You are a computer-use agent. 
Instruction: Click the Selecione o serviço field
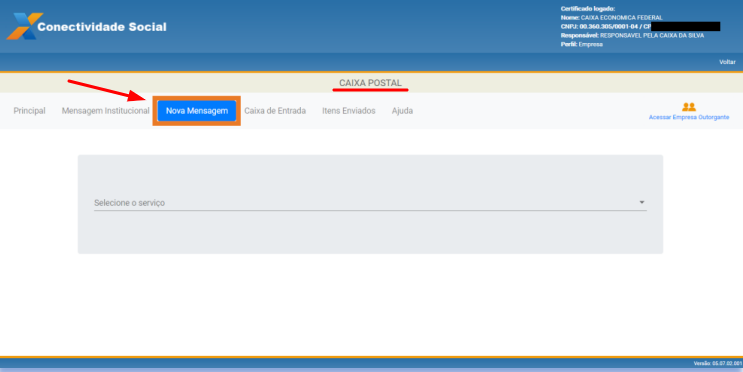click(x=370, y=203)
